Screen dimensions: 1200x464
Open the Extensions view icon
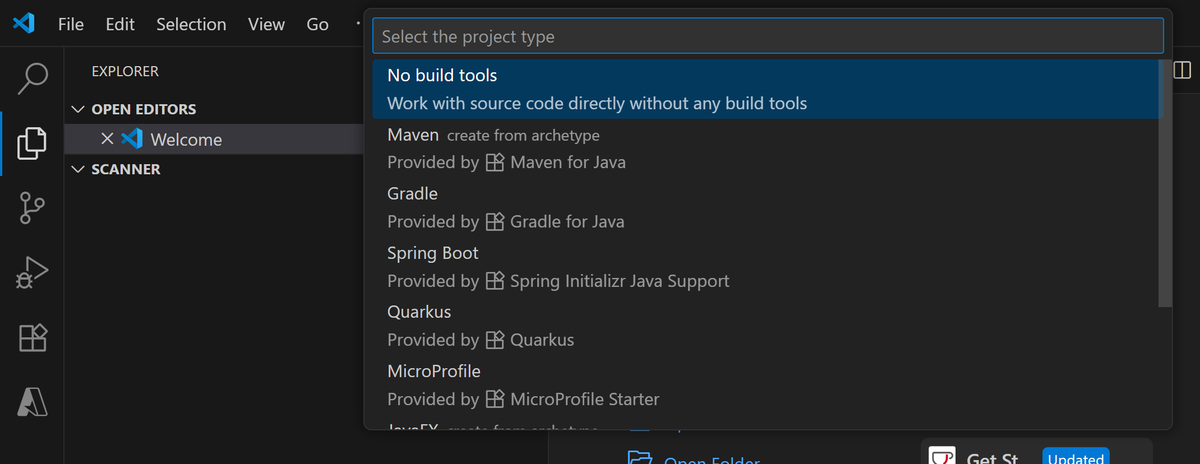[32, 338]
